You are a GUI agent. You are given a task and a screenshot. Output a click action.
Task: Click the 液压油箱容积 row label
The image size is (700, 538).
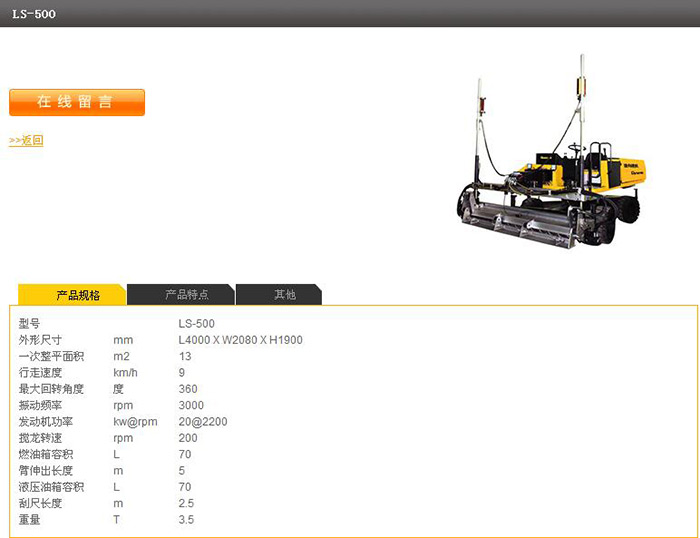(51, 487)
